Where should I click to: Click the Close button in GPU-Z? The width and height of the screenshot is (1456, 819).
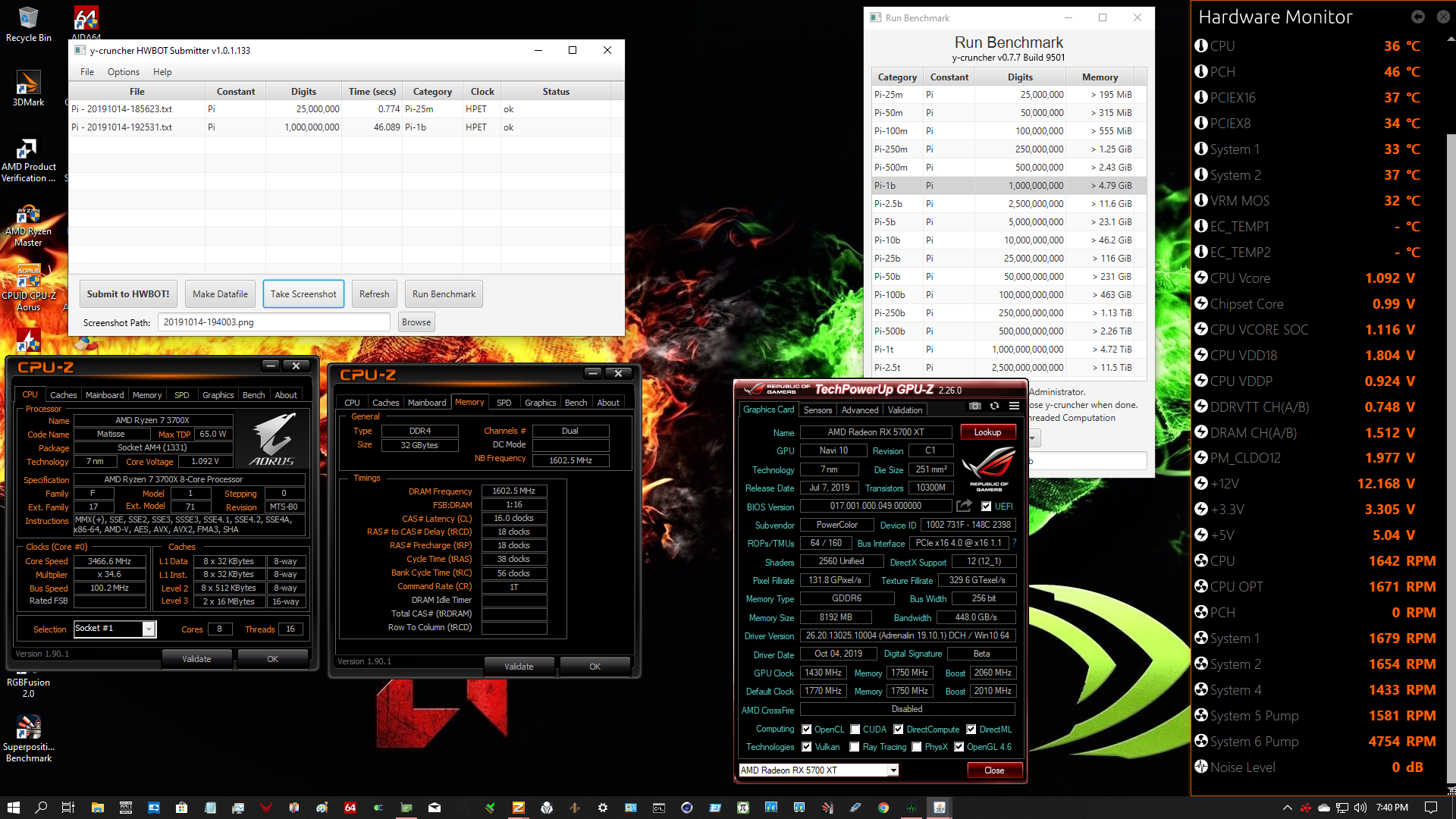click(994, 770)
